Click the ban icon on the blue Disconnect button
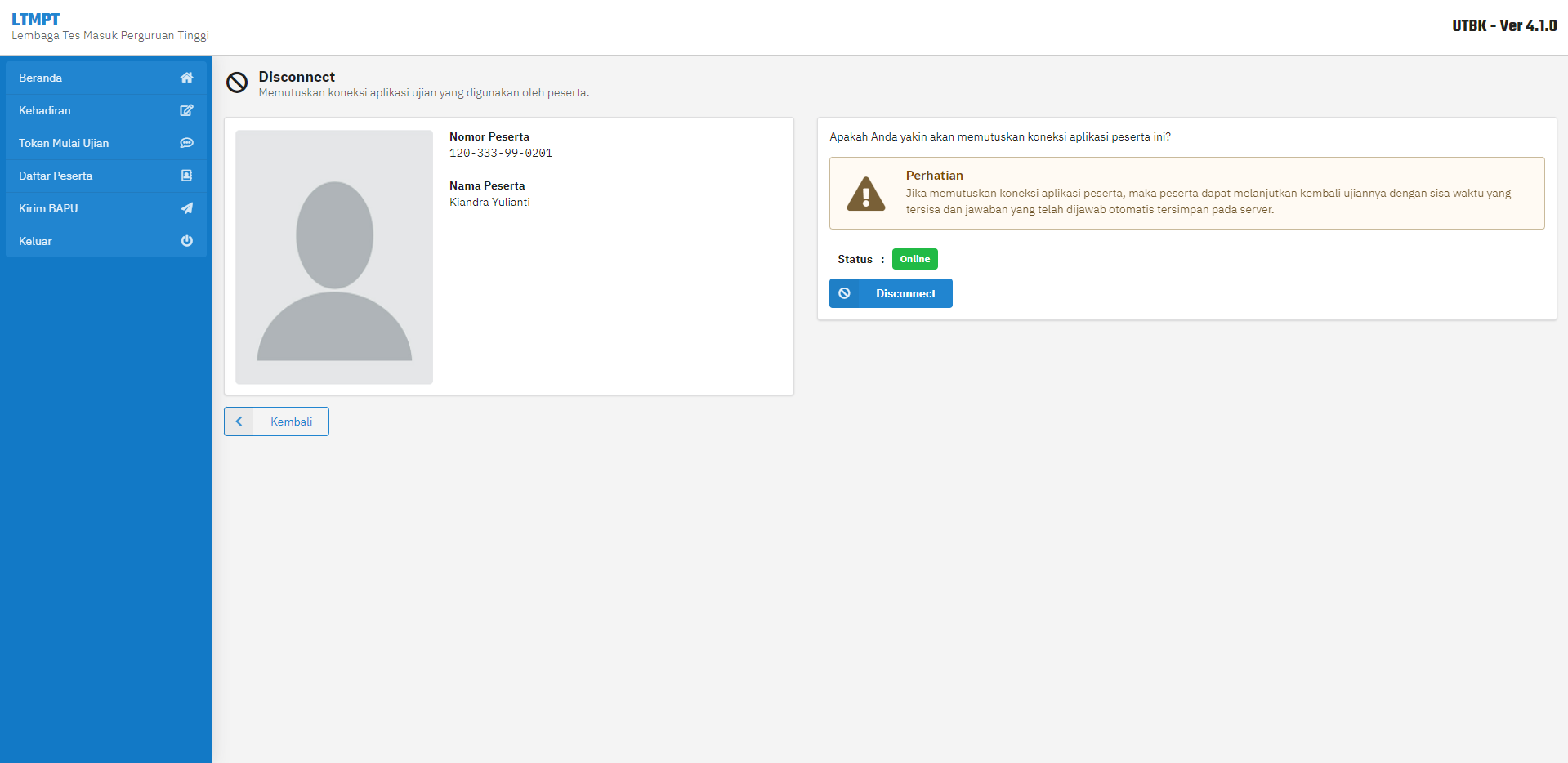This screenshot has height=763, width=1568. click(x=844, y=293)
